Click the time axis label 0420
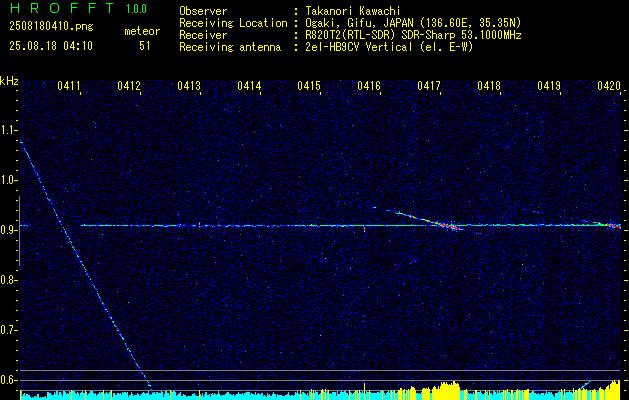Viewport: 629px width, 400px height. 609,85
